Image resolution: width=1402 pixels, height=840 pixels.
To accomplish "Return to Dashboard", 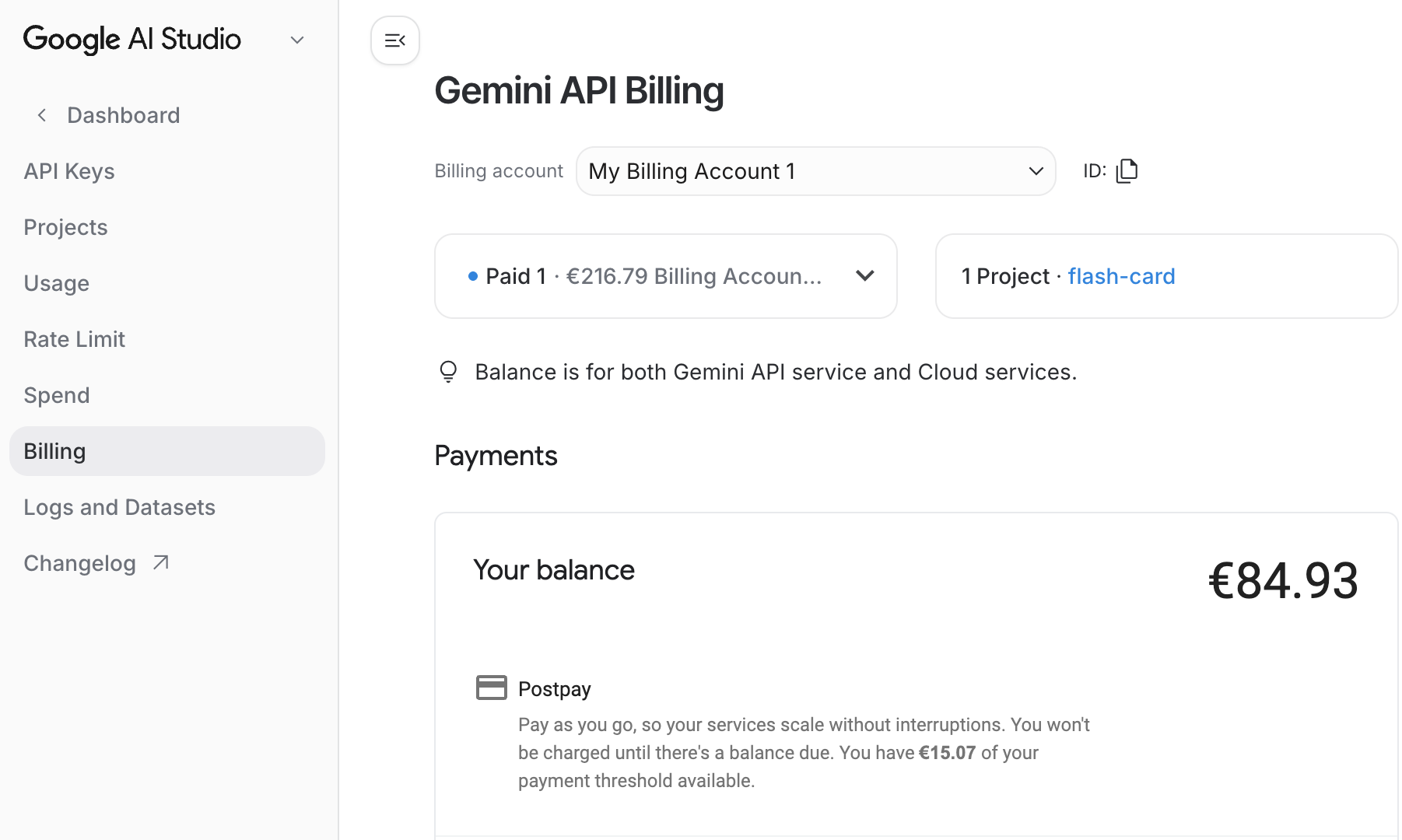I will coord(123,114).
